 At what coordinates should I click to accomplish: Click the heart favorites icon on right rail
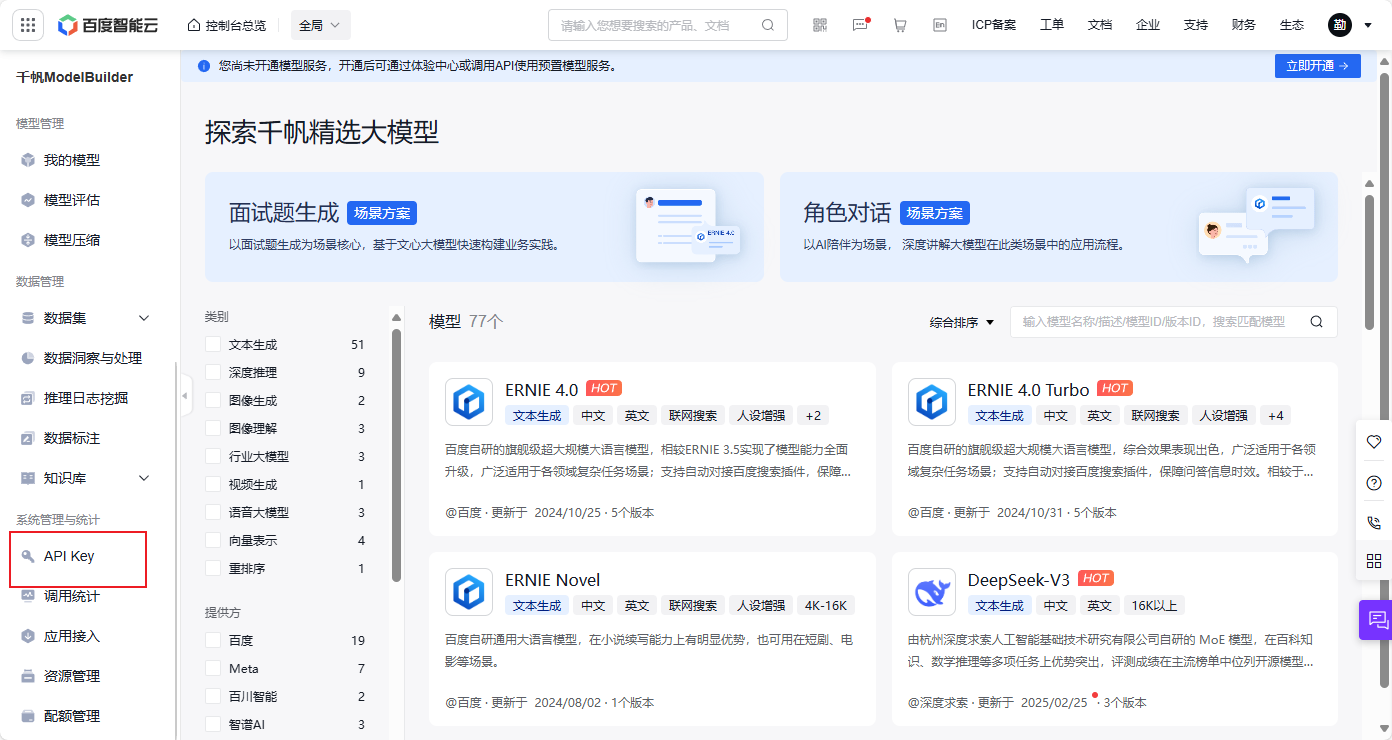pyautogui.click(x=1374, y=441)
